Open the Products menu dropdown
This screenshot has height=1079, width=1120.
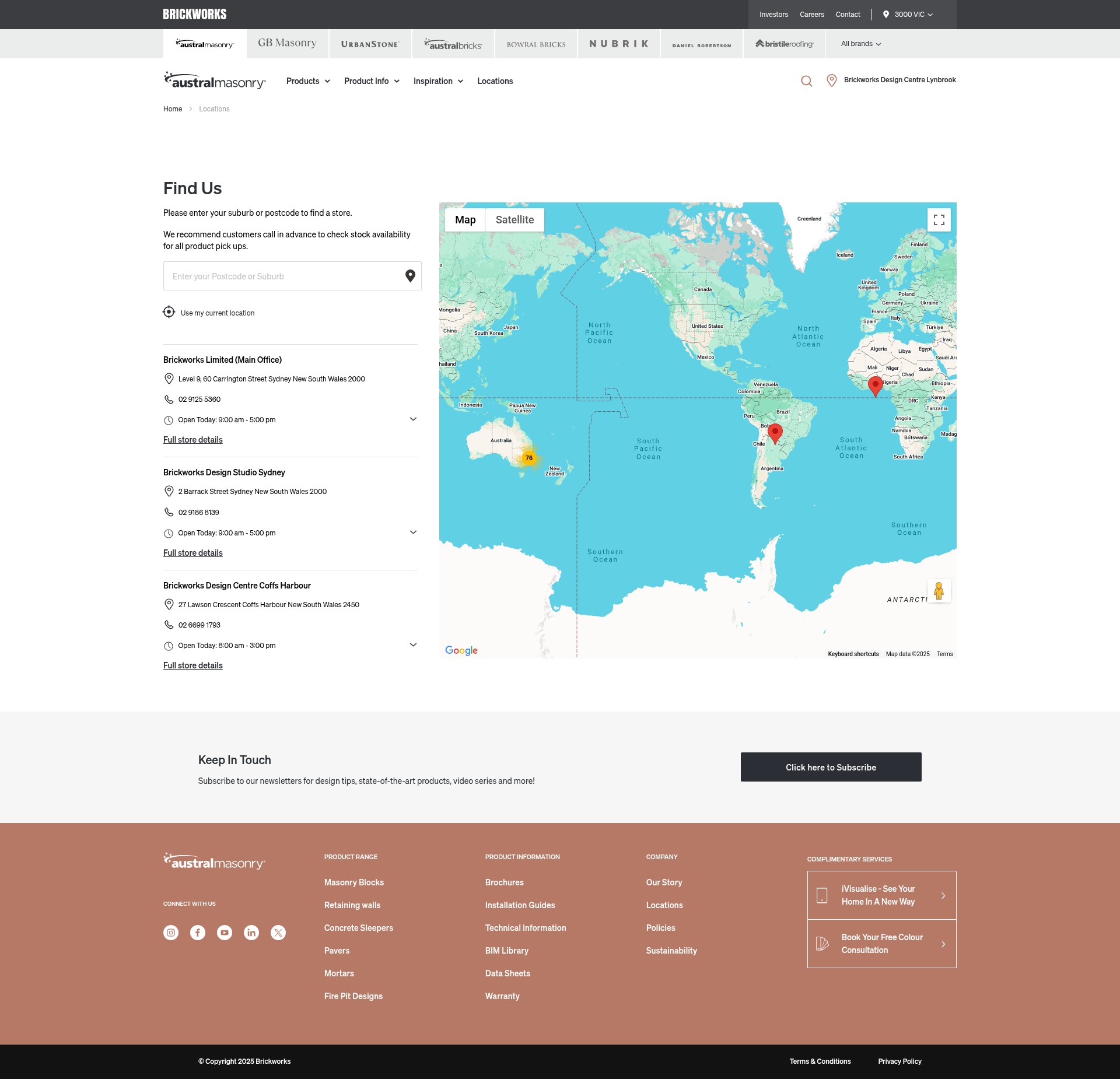(x=308, y=81)
